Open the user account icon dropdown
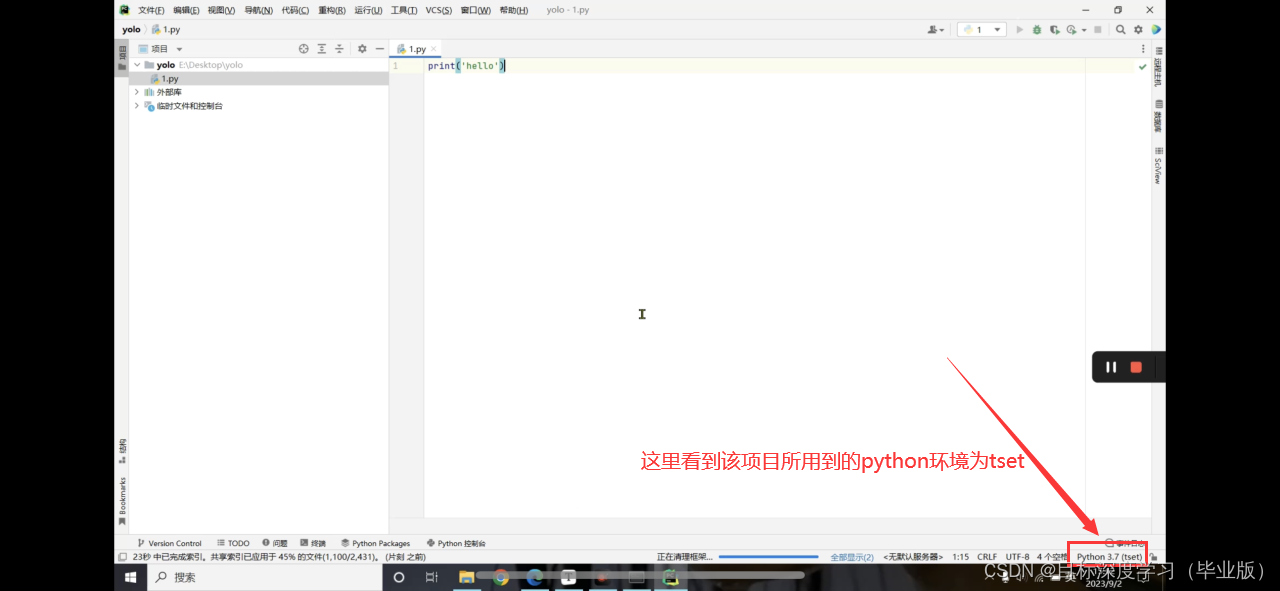Image resolution: width=1280 pixels, height=591 pixels. (x=936, y=30)
